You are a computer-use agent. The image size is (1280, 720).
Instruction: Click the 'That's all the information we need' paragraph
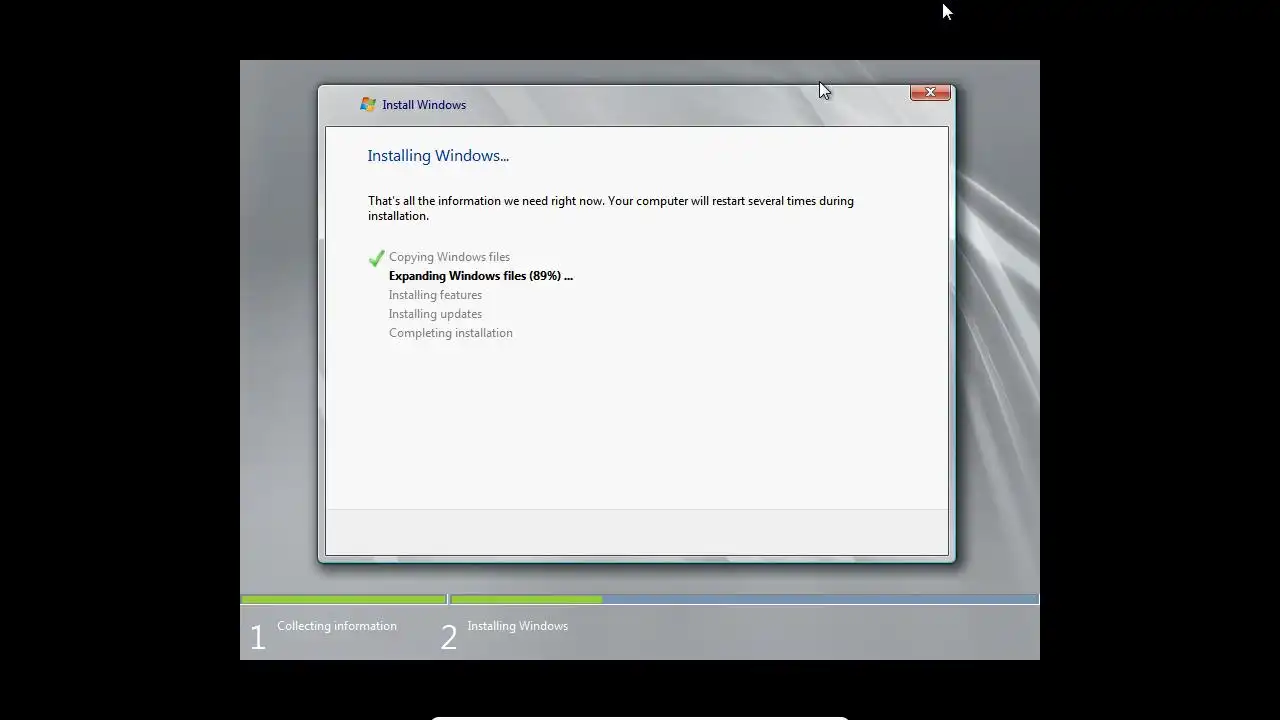[611, 208]
